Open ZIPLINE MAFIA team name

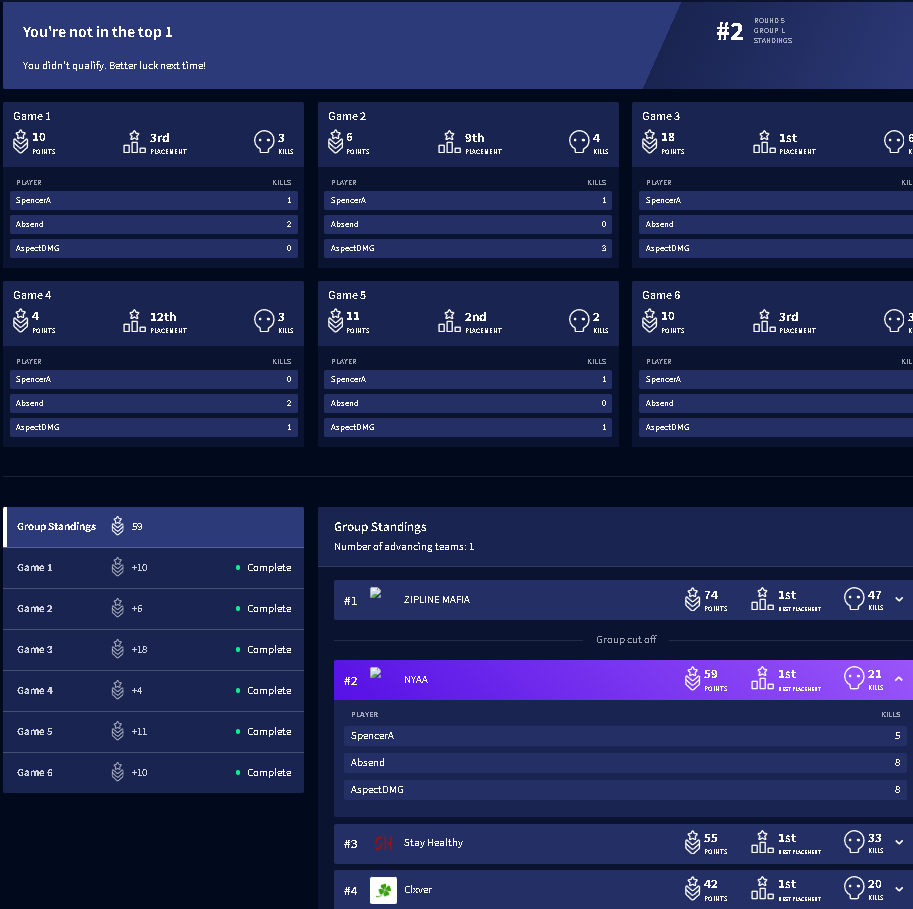point(437,599)
